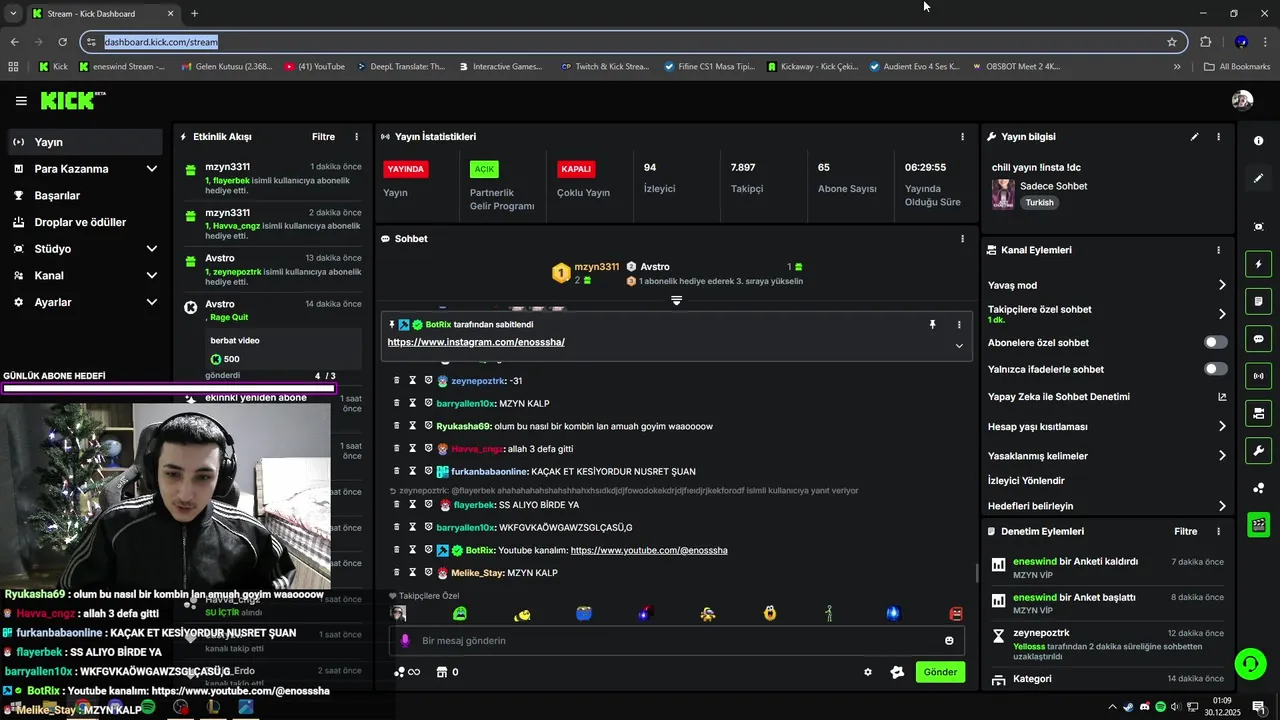The image size is (1280, 720).
Task: Open Kanal Eylemleri panel options menu
Action: [x=1218, y=250]
